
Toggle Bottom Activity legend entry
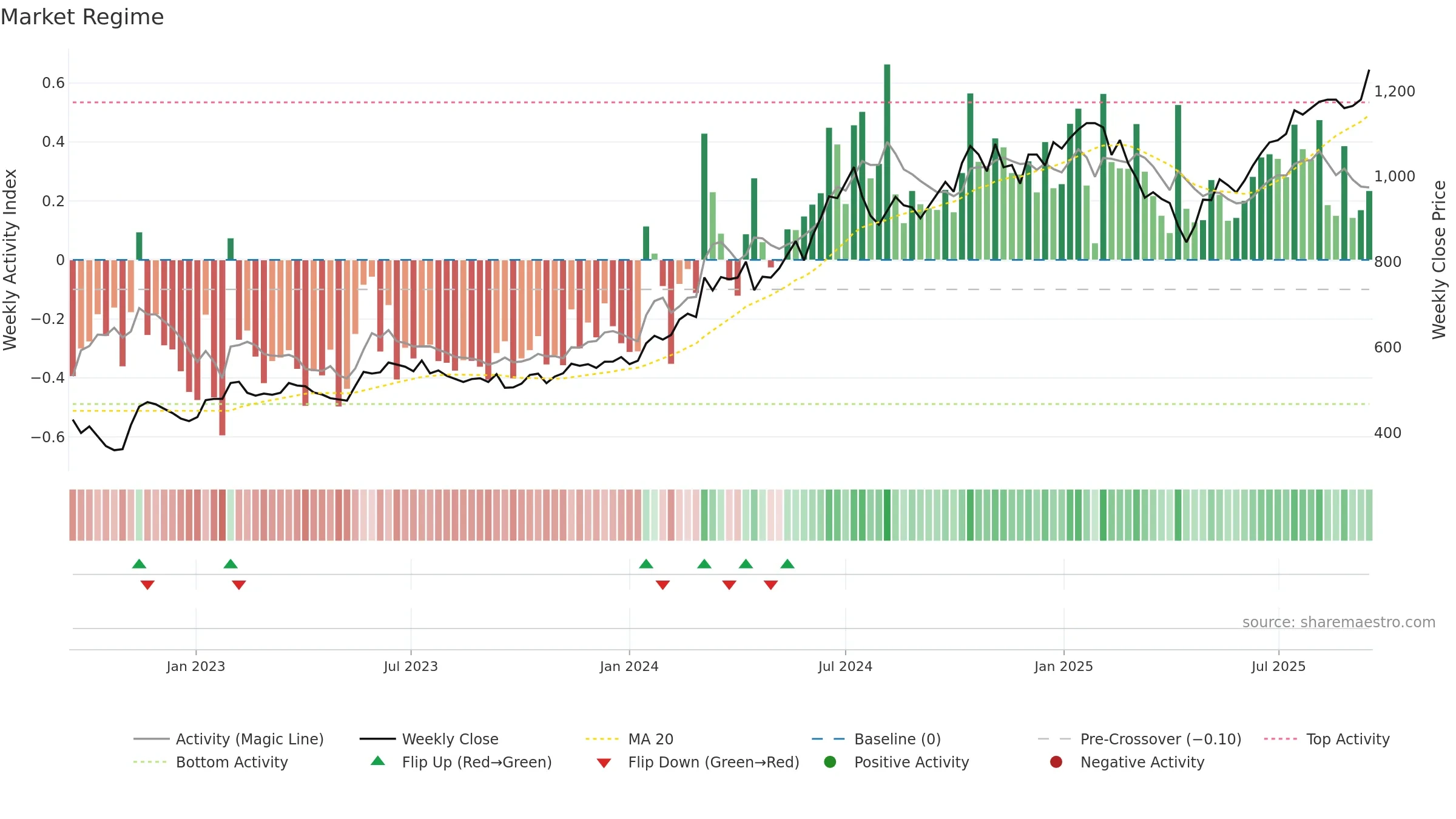coord(211,762)
